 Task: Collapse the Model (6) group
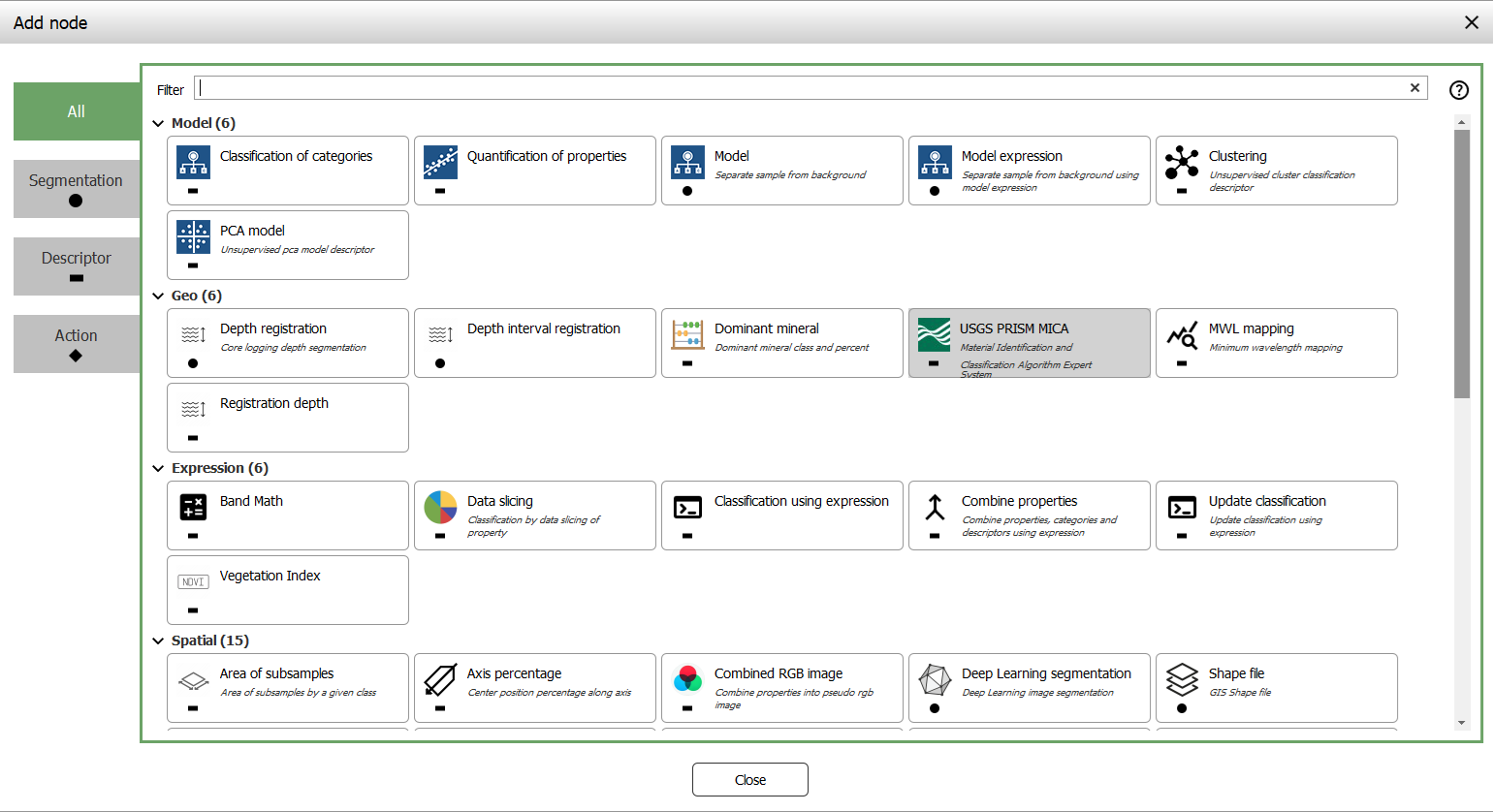pyautogui.click(x=159, y=123)
